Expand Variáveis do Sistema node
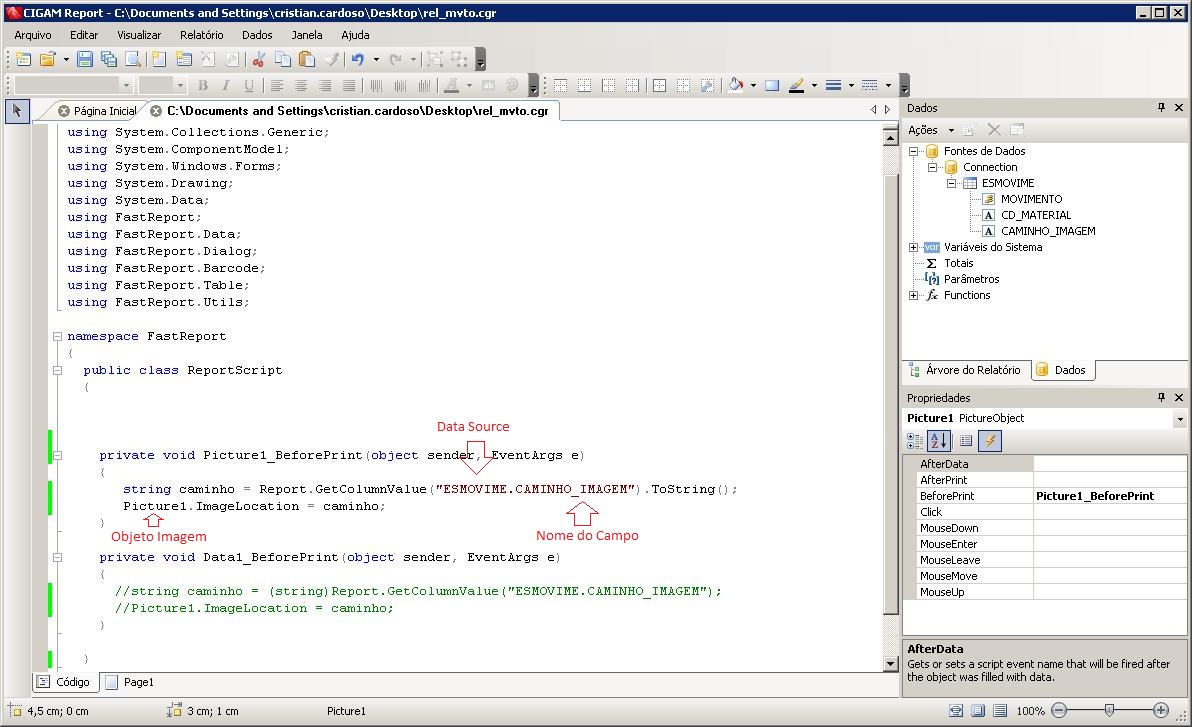Screen dimensions: 1192x727 [913, 247]
